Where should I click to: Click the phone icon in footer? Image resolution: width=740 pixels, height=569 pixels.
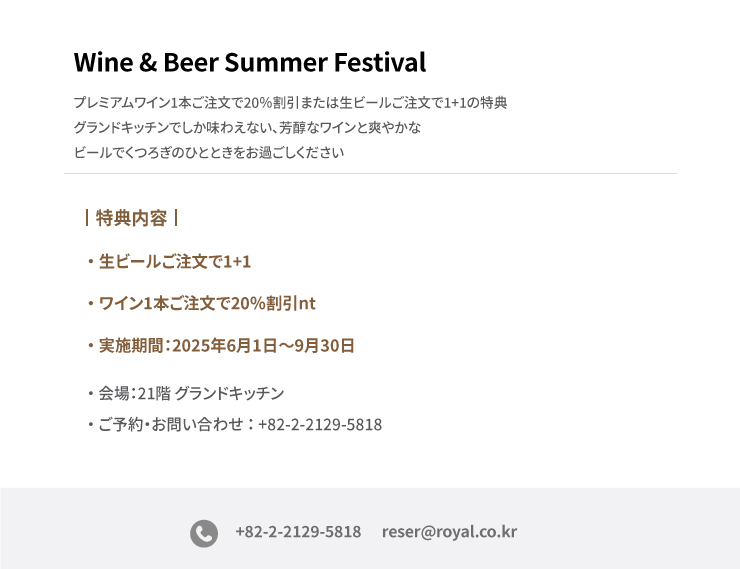pos(204,534)
